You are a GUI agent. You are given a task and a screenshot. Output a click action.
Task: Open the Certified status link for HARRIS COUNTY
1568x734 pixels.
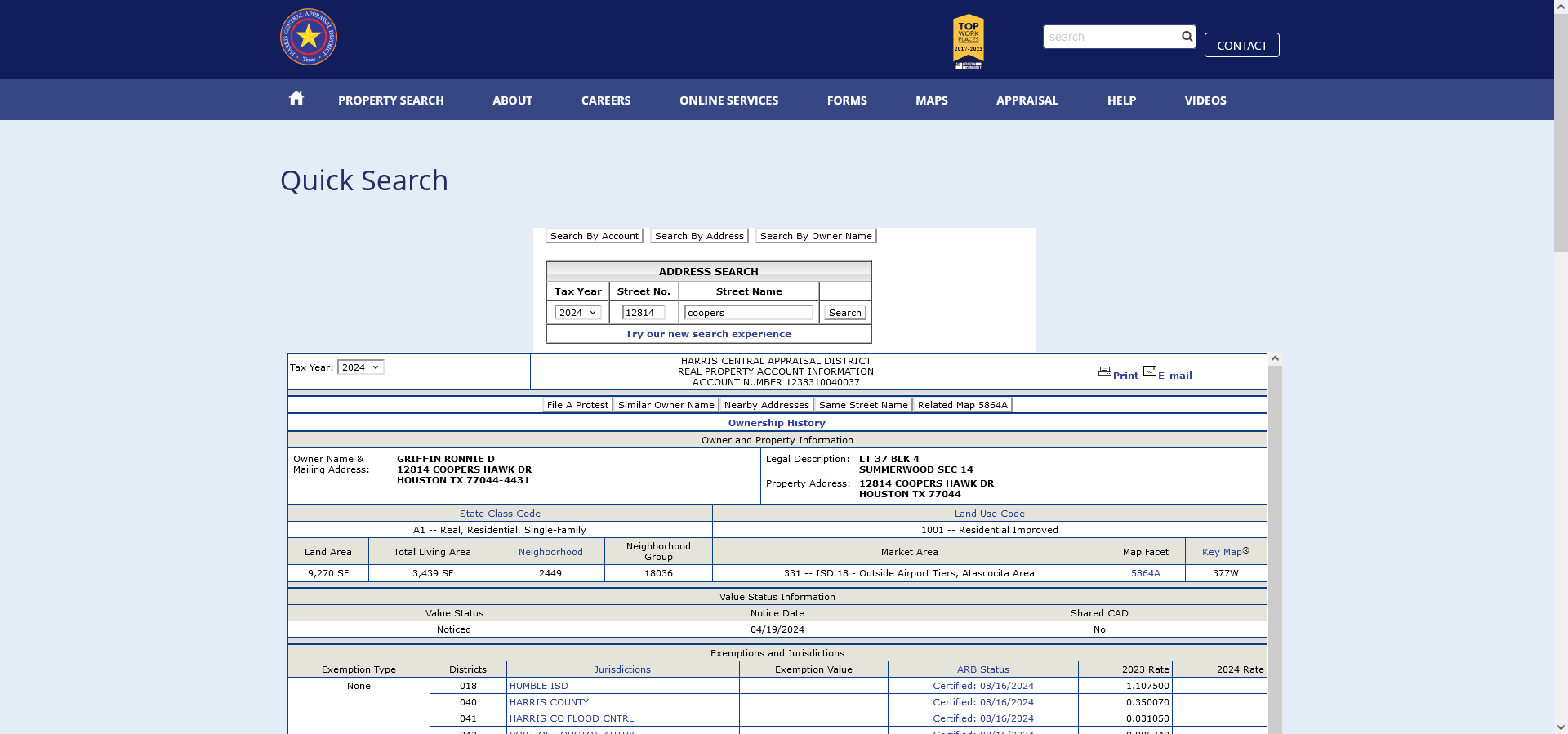983,702
